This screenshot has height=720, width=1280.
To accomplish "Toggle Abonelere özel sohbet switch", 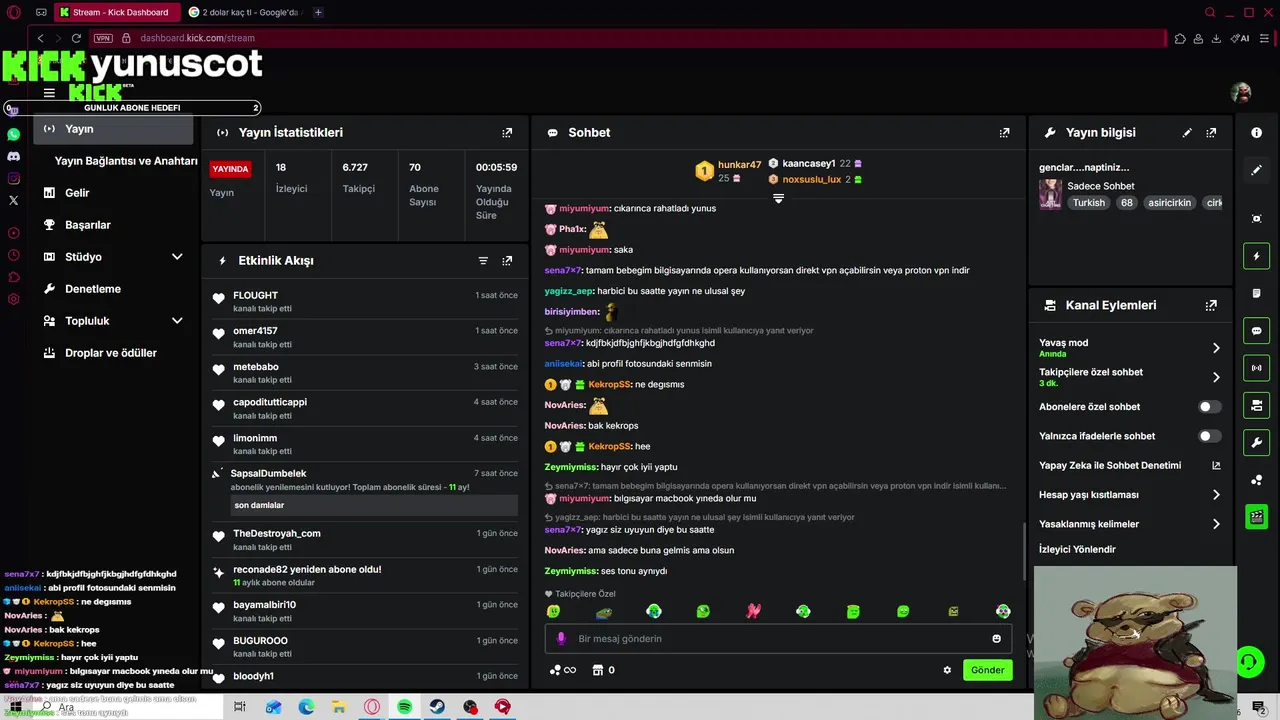I will (x=1210, y=407).
